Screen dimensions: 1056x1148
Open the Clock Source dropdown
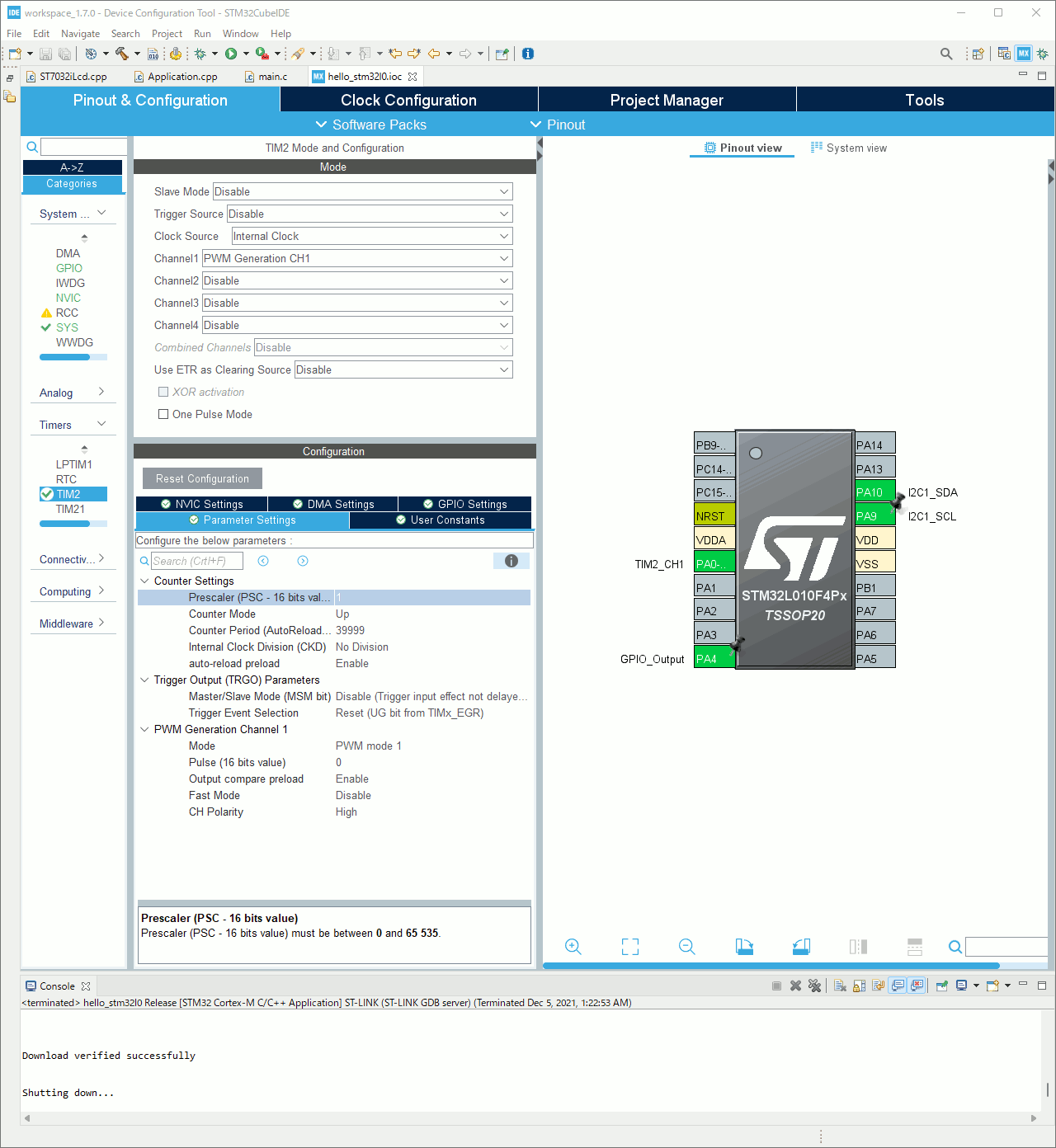point(372,236)
